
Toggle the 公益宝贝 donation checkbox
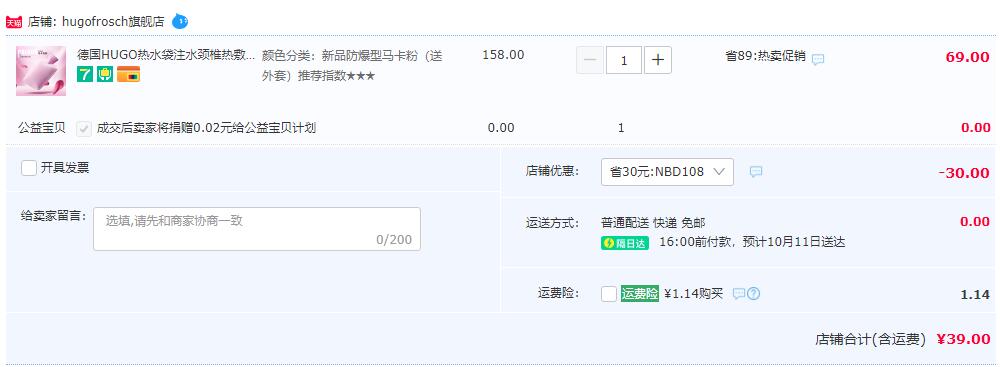point(84,128)
